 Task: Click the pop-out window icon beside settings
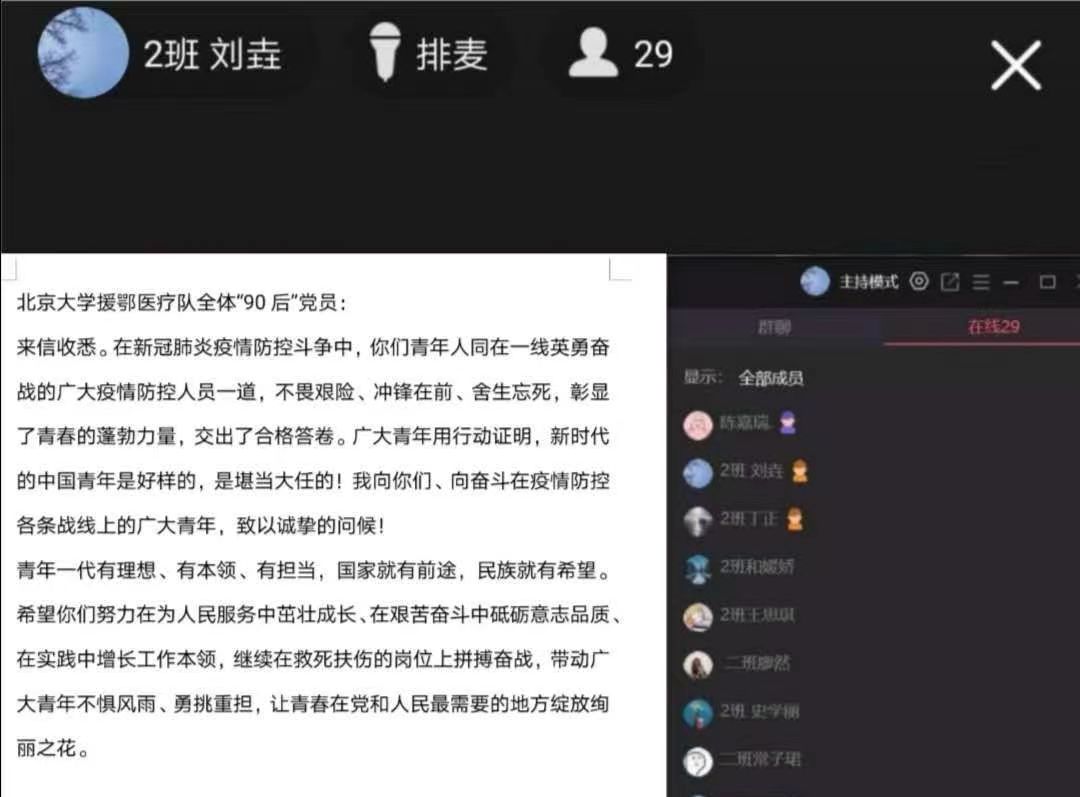(x=950, y=282)
